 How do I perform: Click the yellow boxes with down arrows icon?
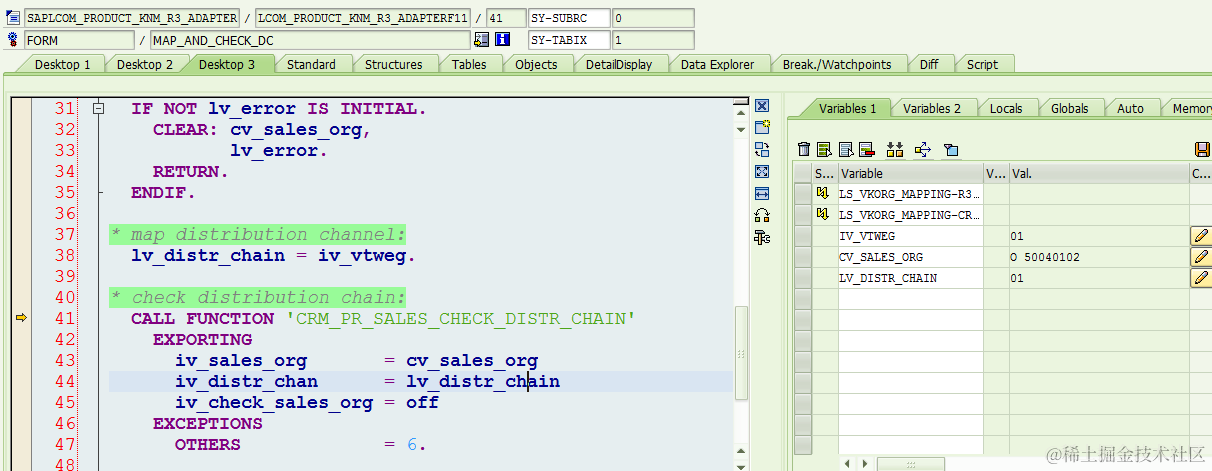pos(895,150)
